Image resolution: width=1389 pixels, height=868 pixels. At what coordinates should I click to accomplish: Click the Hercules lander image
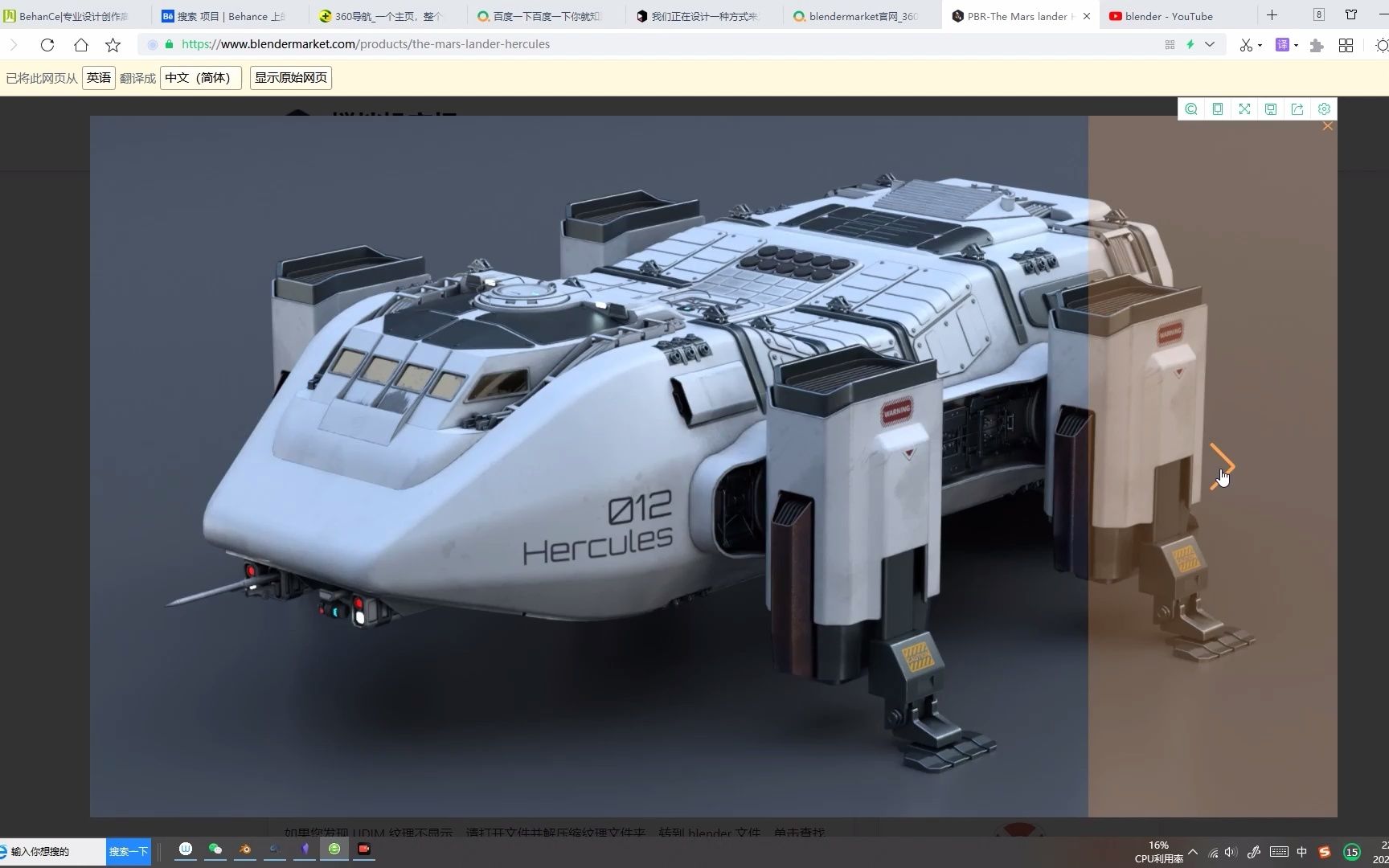[713, 466]
